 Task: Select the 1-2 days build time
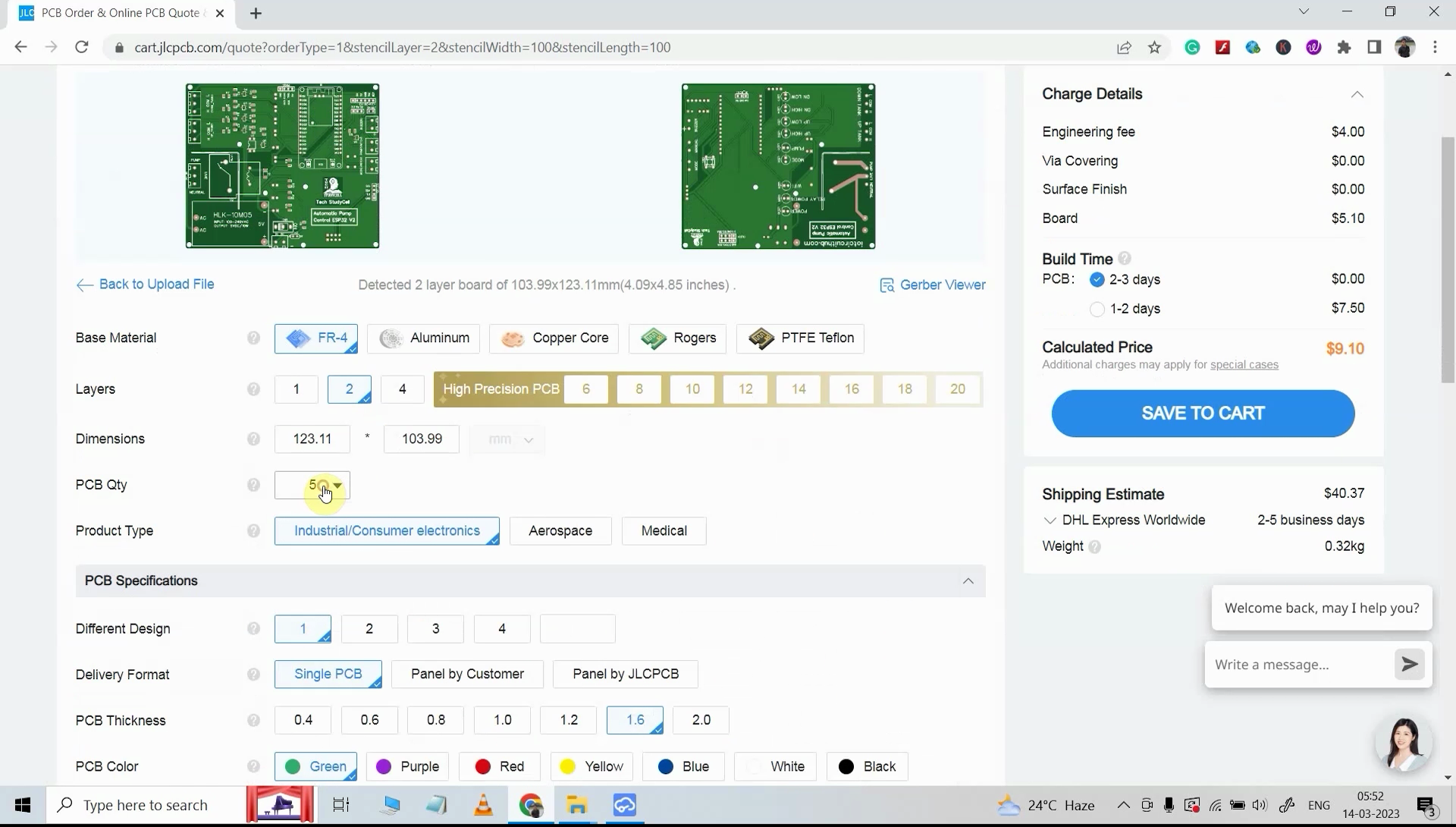(x=1097, y=309)
